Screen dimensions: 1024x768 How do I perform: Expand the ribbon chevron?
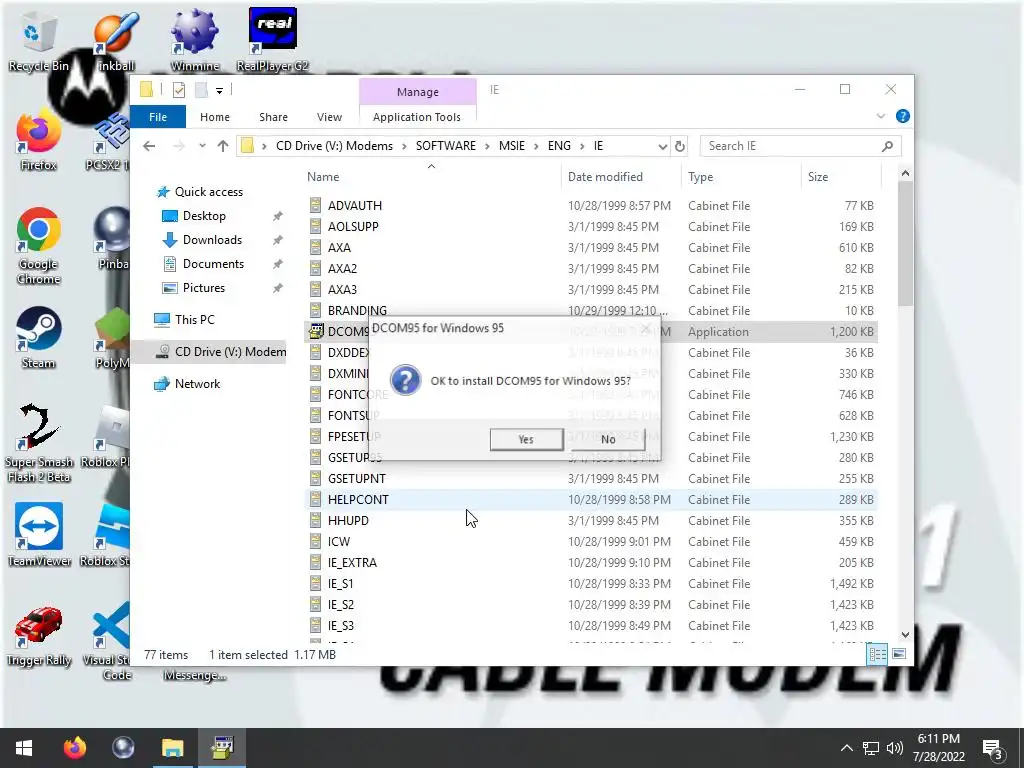tap(880, 116)
